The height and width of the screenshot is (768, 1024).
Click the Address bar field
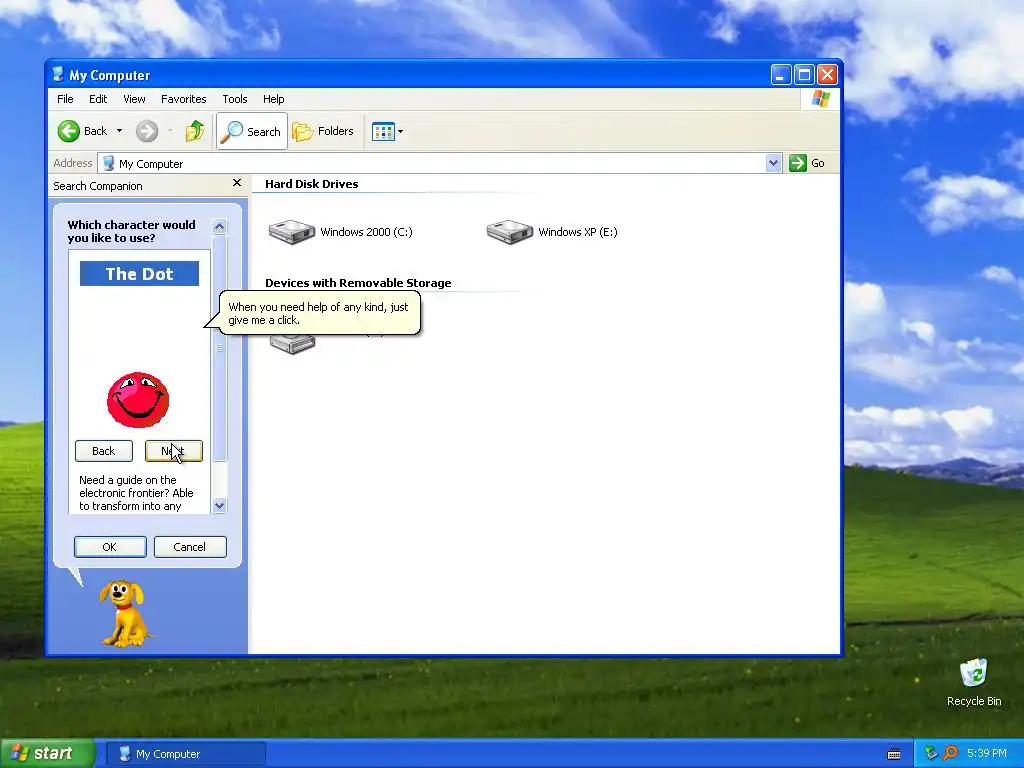(x=432, y=163)
